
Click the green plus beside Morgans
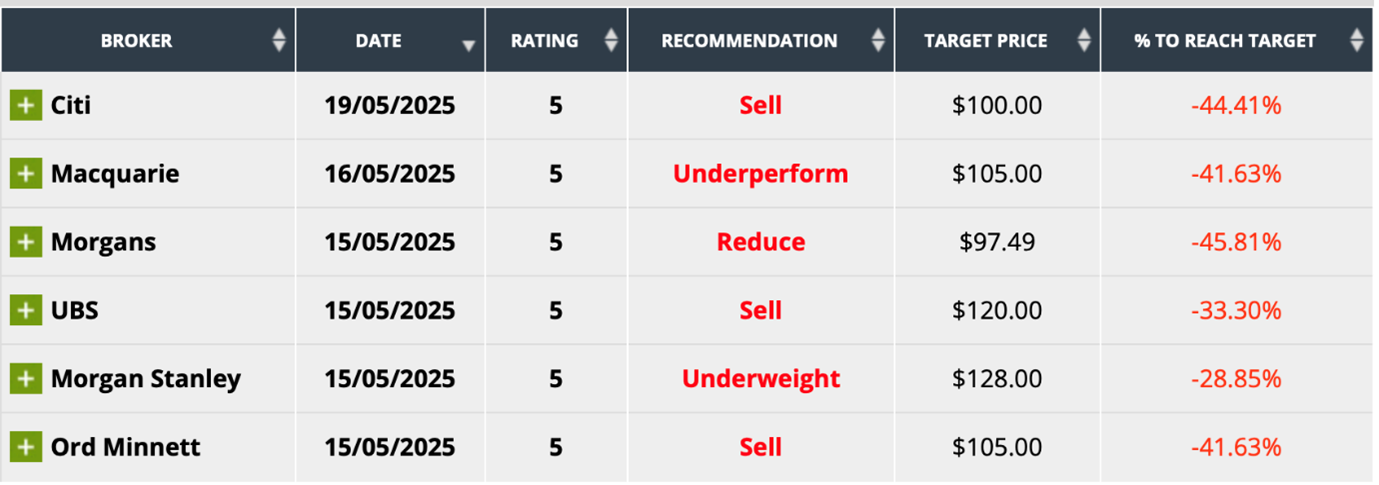click(26, 242)
